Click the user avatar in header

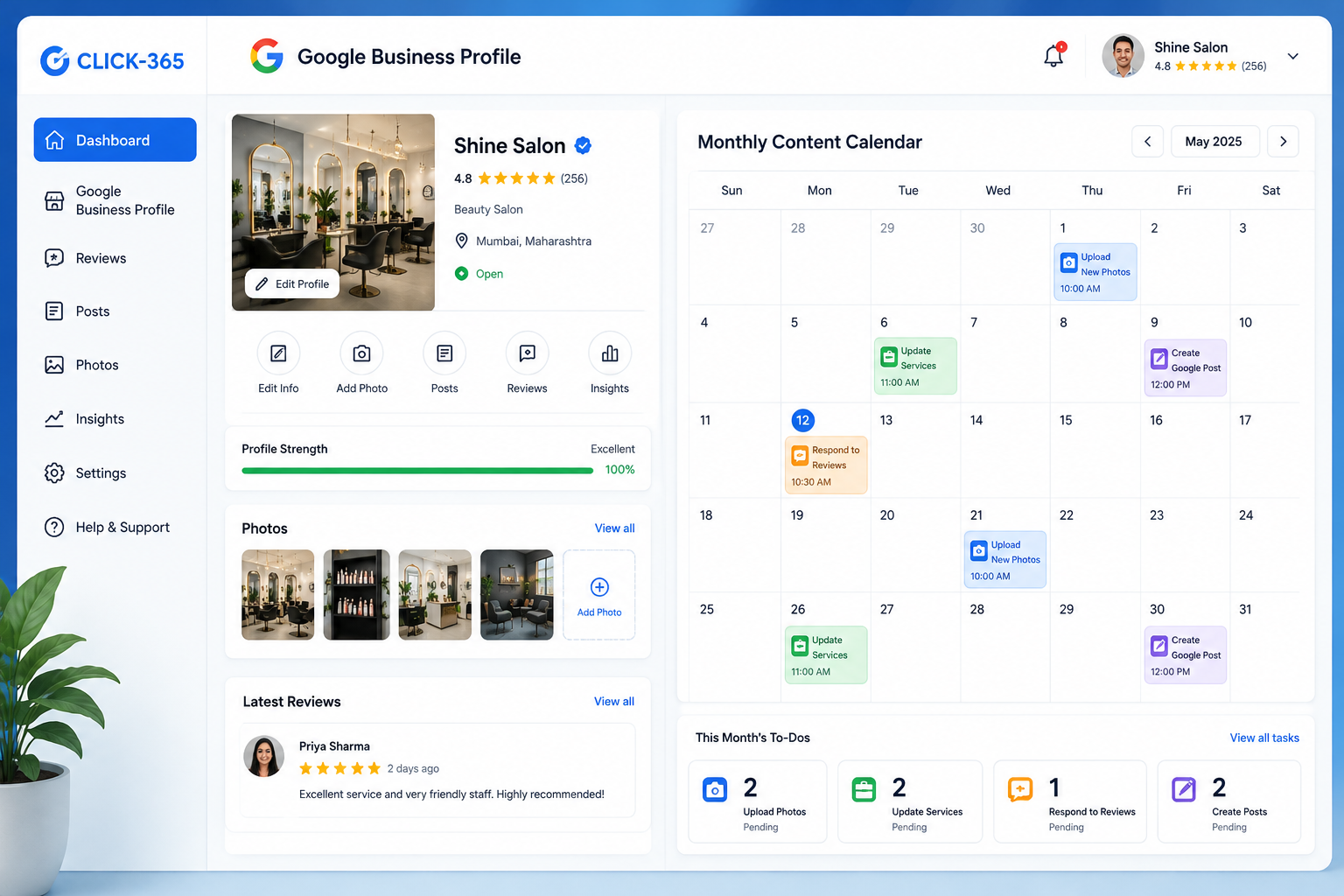pyautogui.click(x=1123, y=56)
